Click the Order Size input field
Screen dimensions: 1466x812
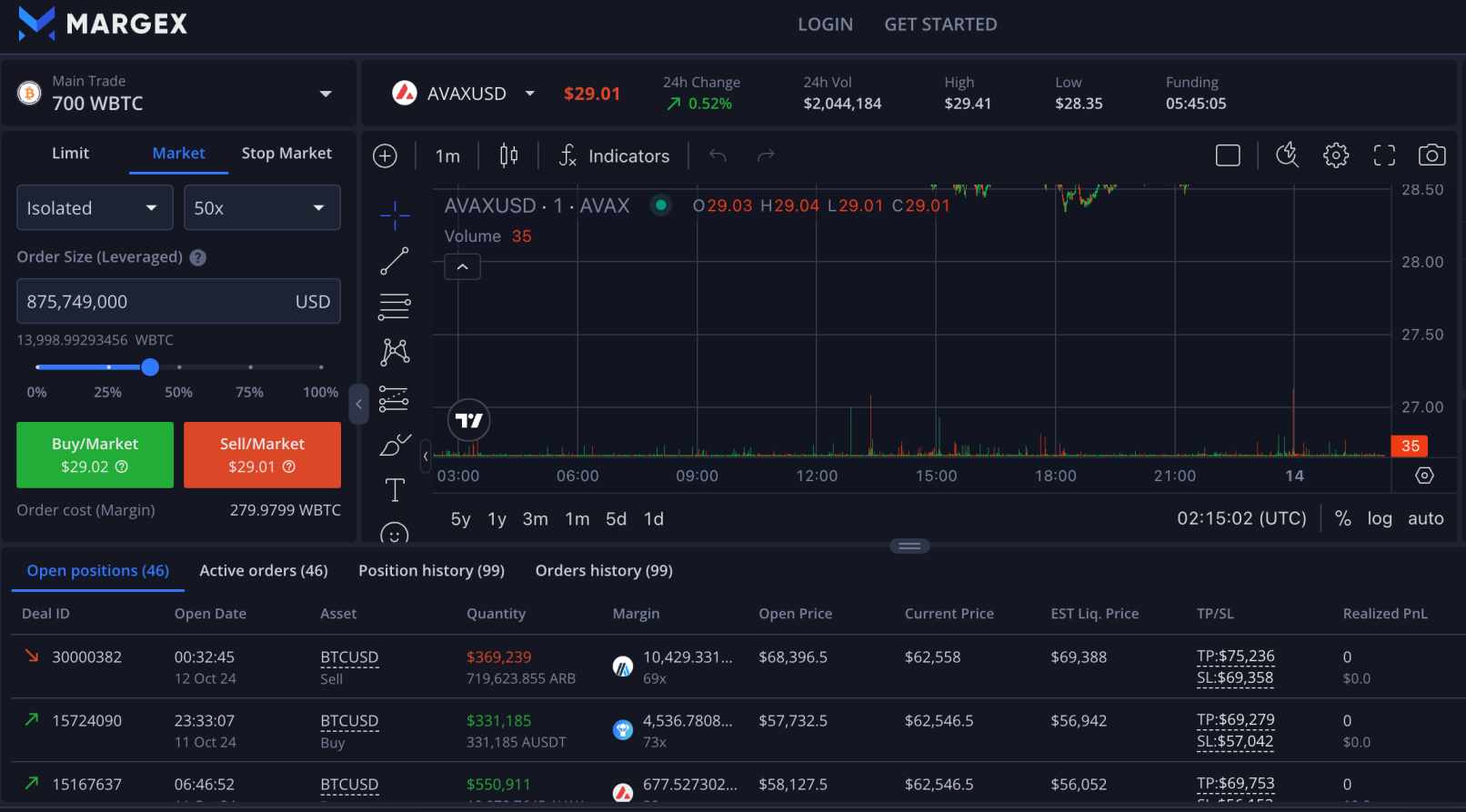click(178, 301)
